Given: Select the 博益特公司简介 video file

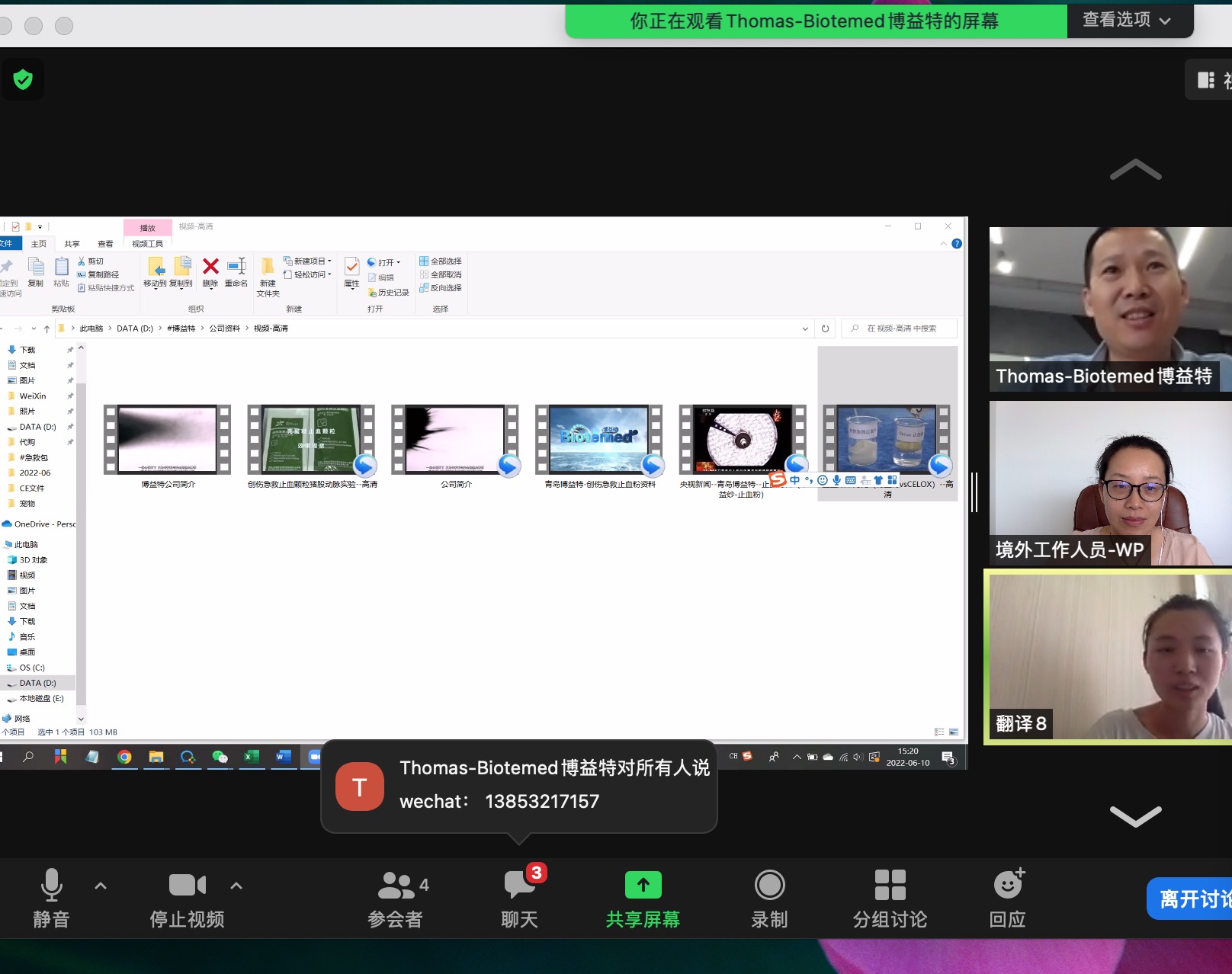Looking at the screenshot, I should pyautogui.click(x=168, y=447).
